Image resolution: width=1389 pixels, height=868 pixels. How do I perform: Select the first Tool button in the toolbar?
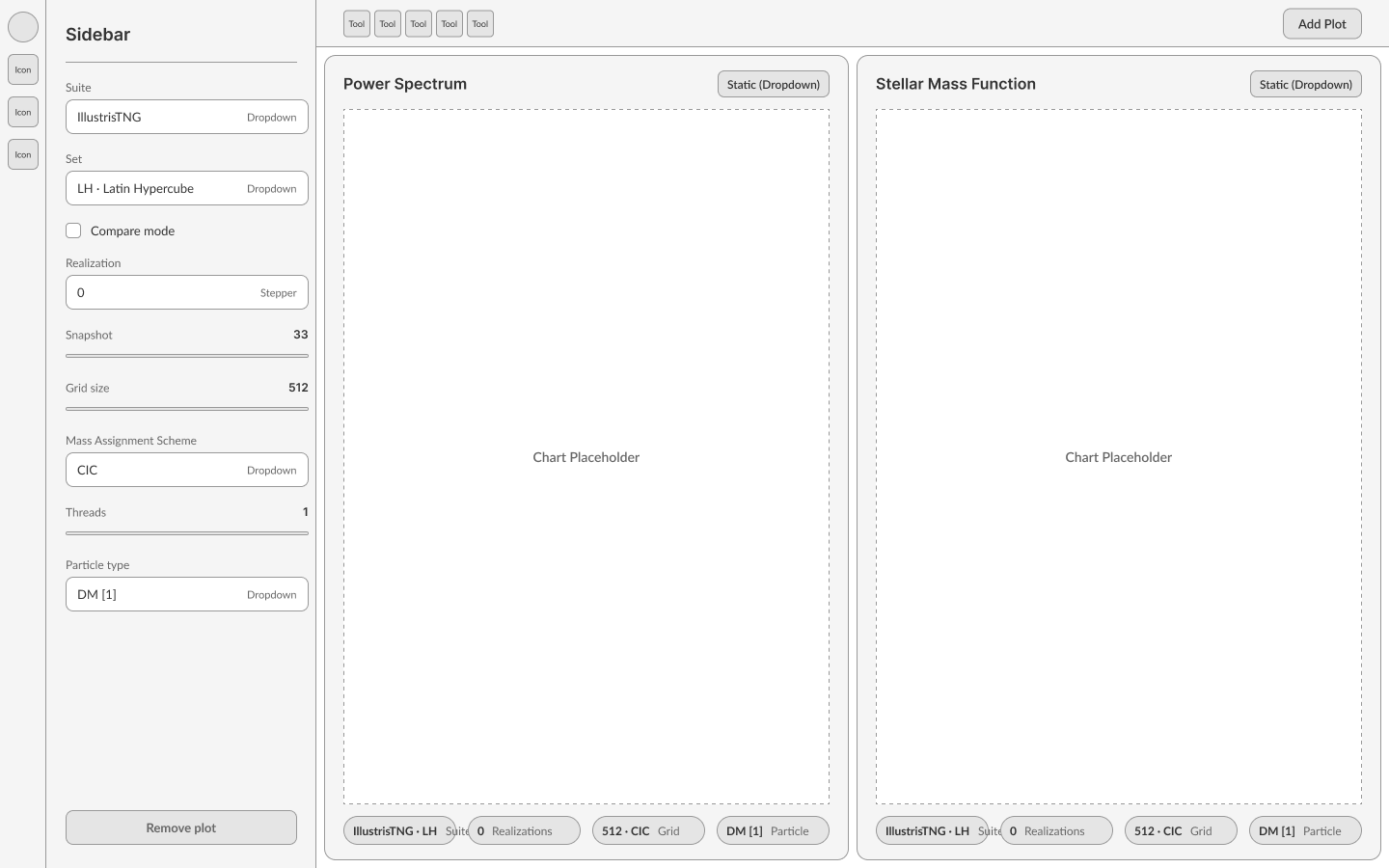[x=357, y=24]
